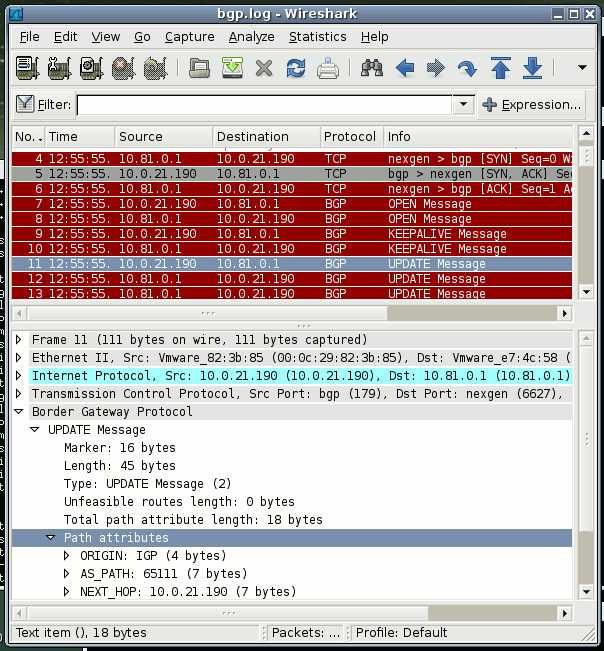The height and width of the screenshot is (651, 604).
Task: Go to specified packet icon
Action: (x=467, y=69)
